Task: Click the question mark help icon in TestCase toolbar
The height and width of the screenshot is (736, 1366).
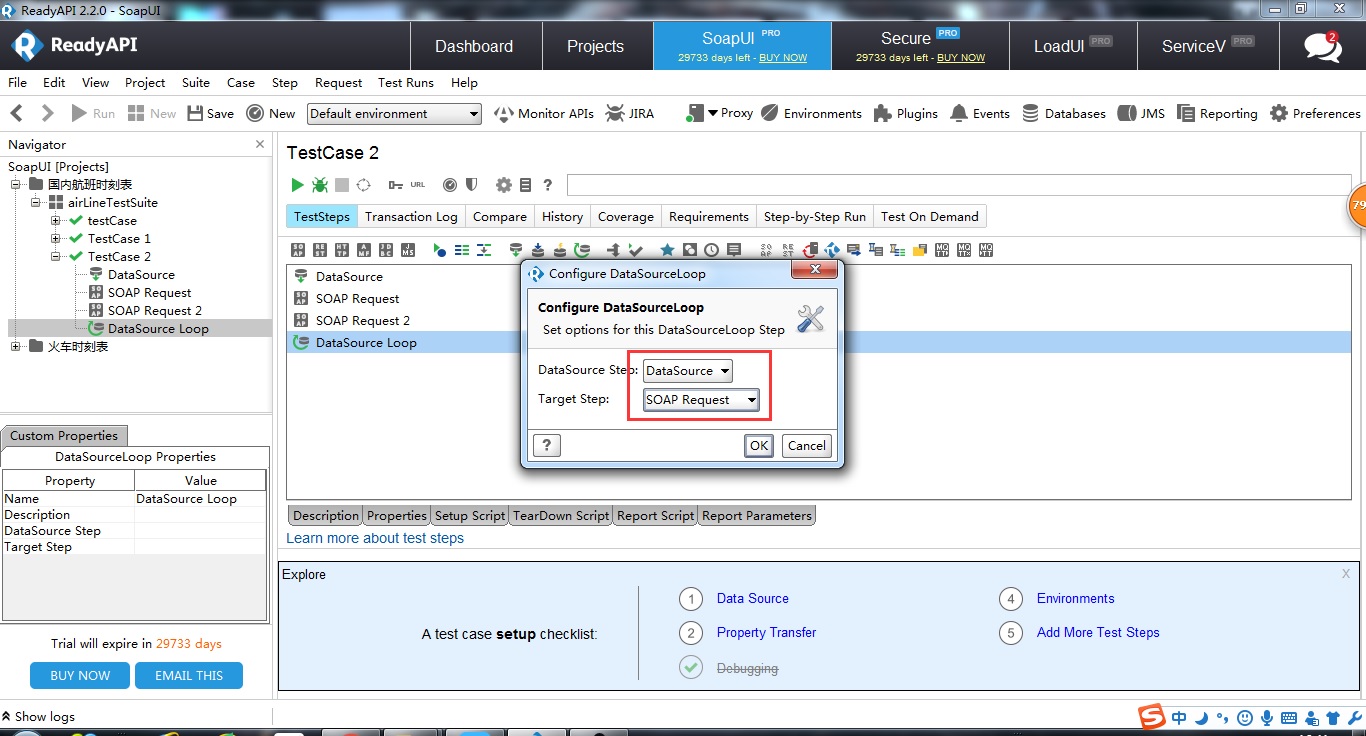Action: tap(547, 185)
